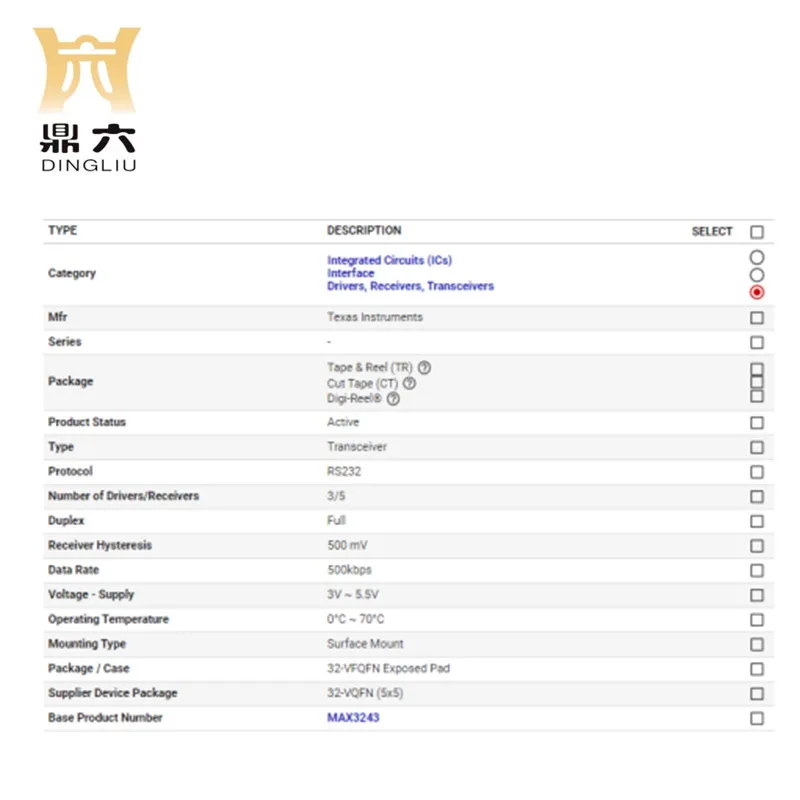Click the Category row label
The image size is (800, 800).
pos(72,273)
